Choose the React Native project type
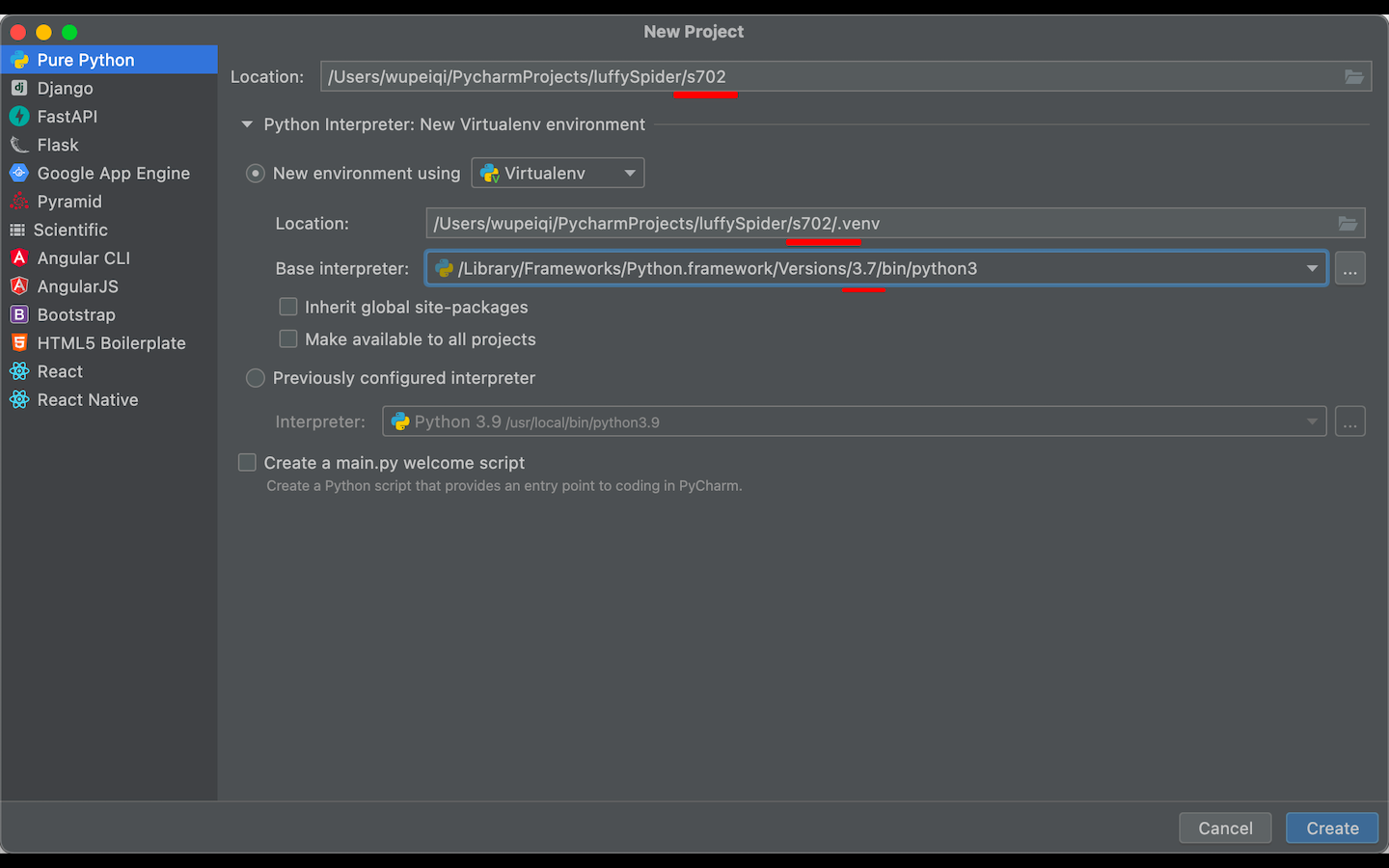 [x=109, y=399]
